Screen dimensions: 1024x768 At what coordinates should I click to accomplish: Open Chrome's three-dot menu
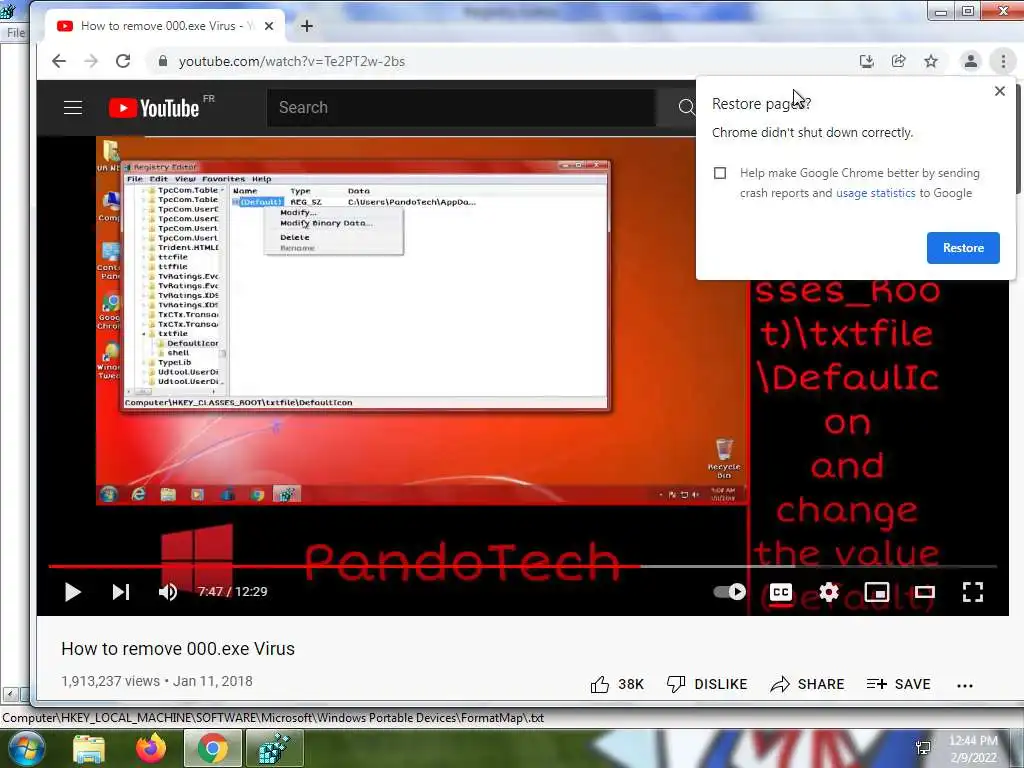[1003, 61]
